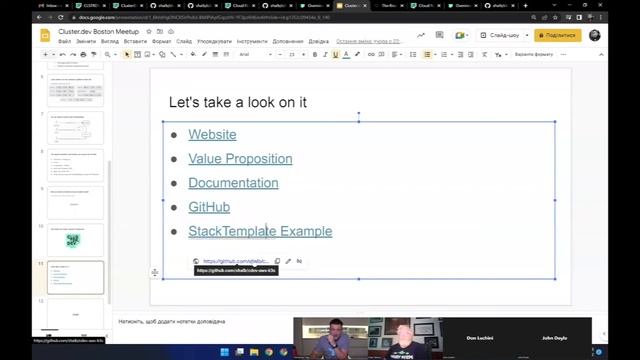Click the fill color bucket icon

pyautogui.click(x=193, y=54)
